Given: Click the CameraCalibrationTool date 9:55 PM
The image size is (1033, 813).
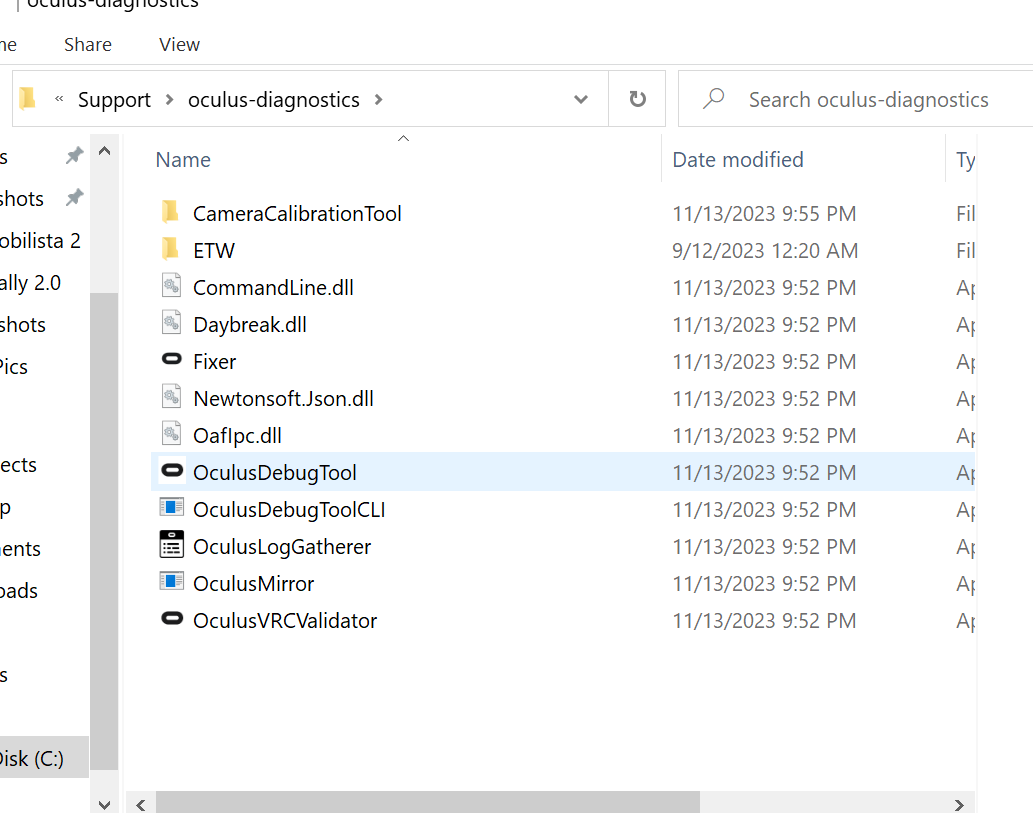Looking at the screenshot, I should pos(764,214).
